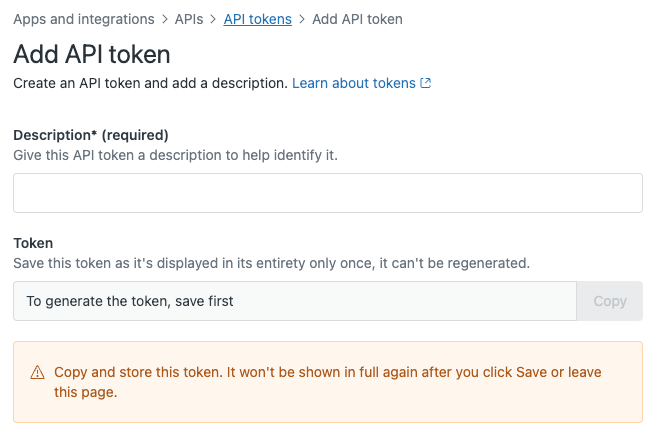The width and height of the screenshot is (659, 445).
Task: Navigate to the APIs breadcrumb
Action: [x=189, y=19]
